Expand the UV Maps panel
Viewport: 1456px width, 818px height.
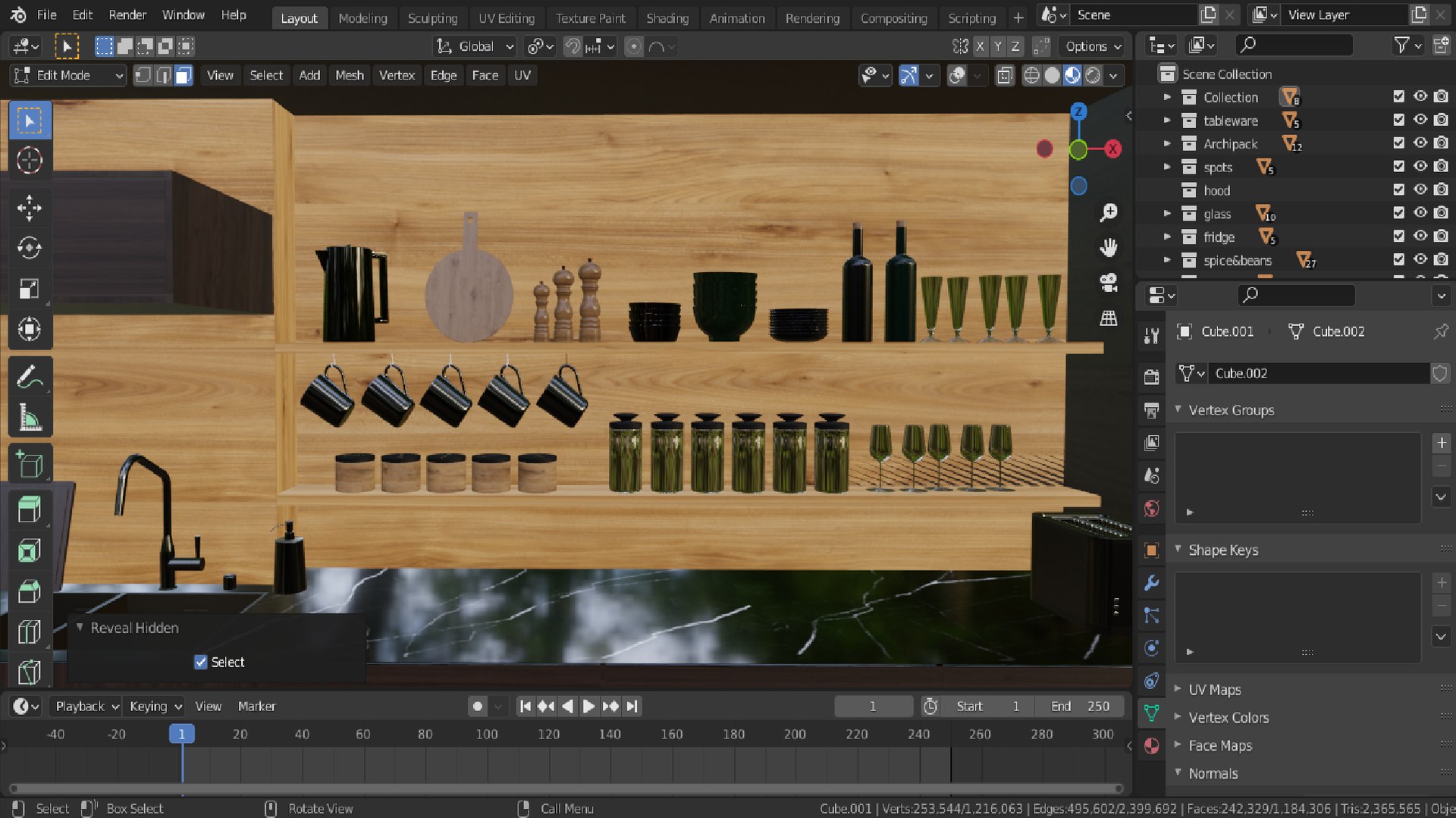tap(1214, 689)
